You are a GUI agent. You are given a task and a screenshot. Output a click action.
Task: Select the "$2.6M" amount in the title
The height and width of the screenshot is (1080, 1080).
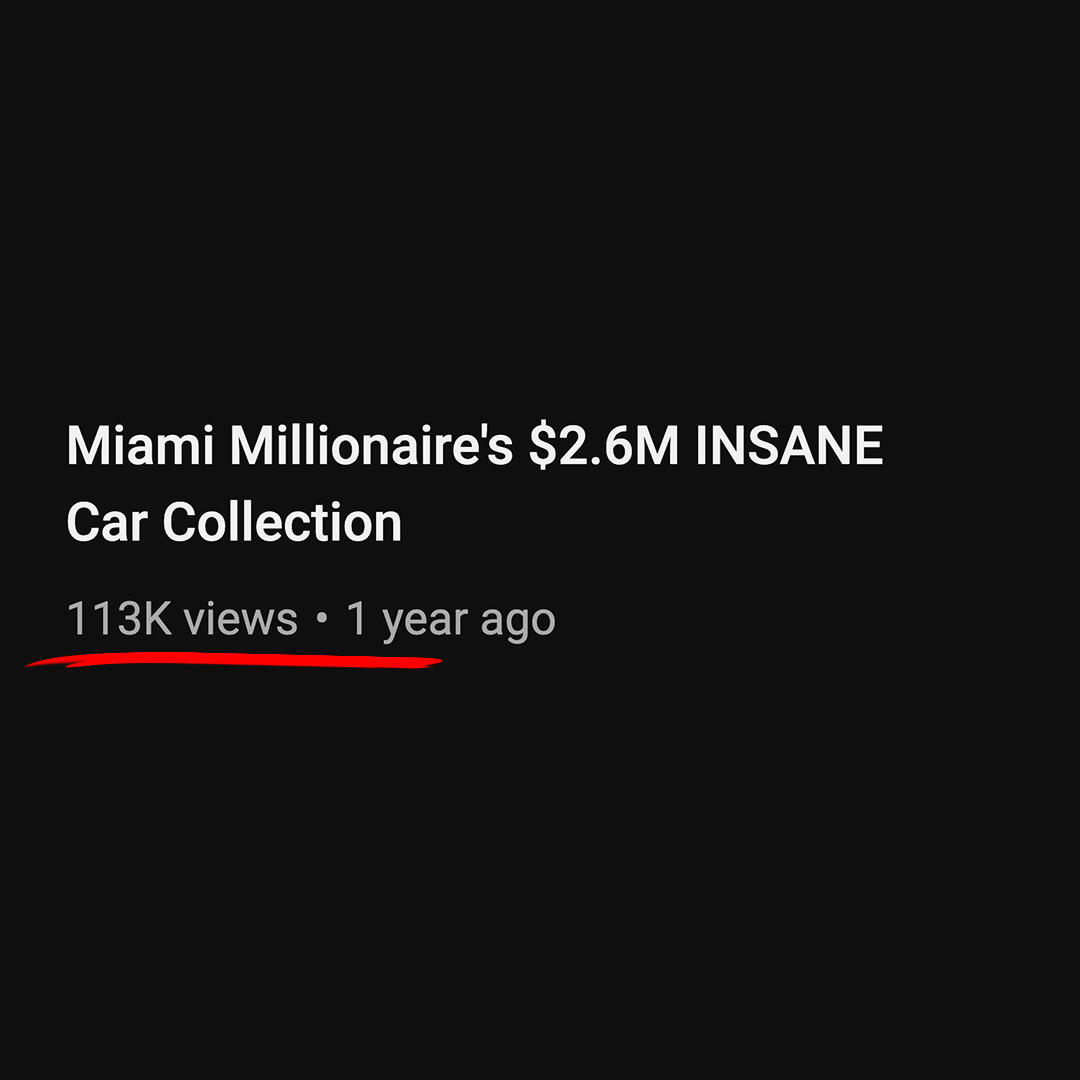[x=604, y=446]
